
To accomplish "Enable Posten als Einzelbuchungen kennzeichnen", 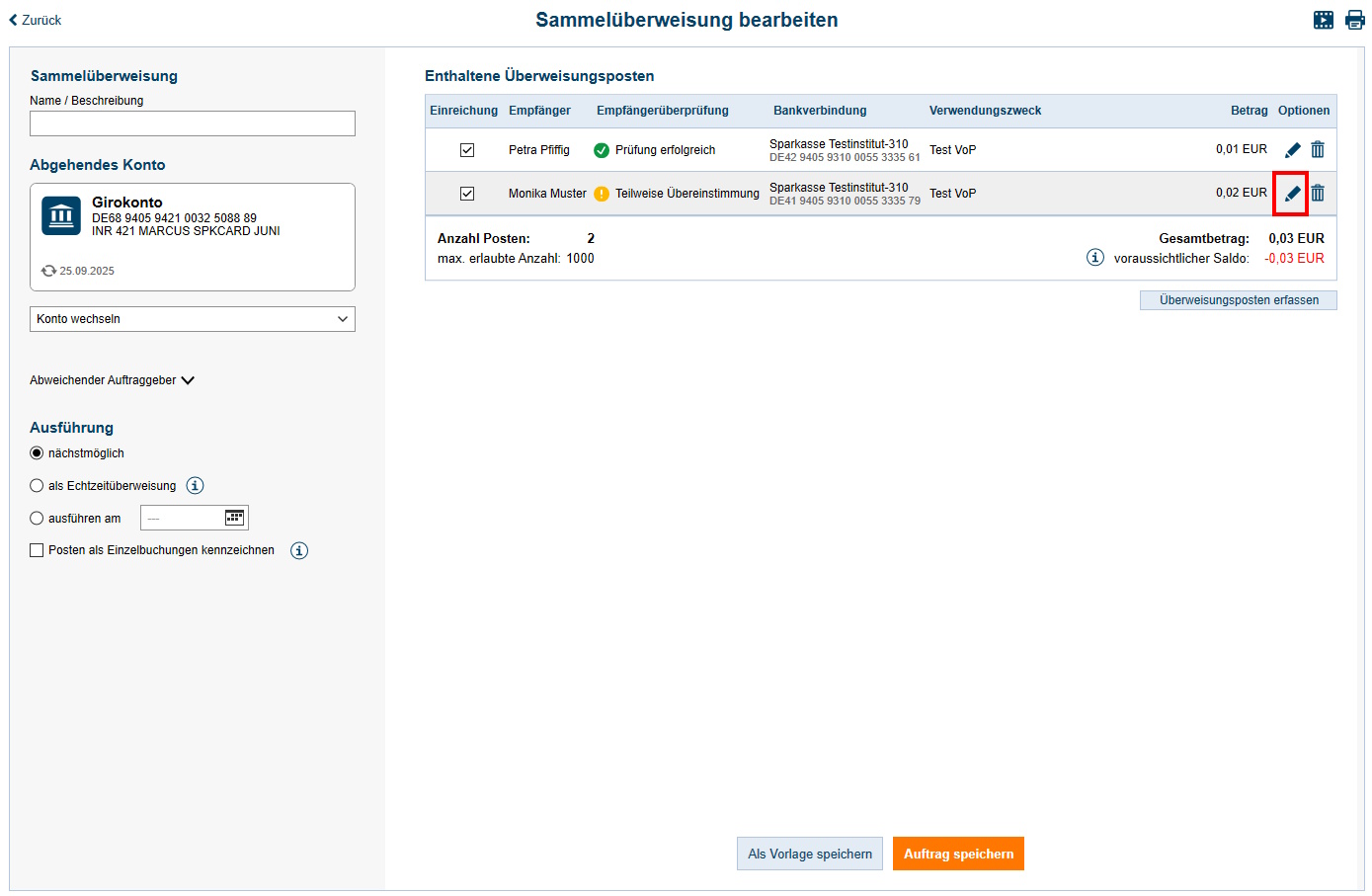I will tap(37, 551).
